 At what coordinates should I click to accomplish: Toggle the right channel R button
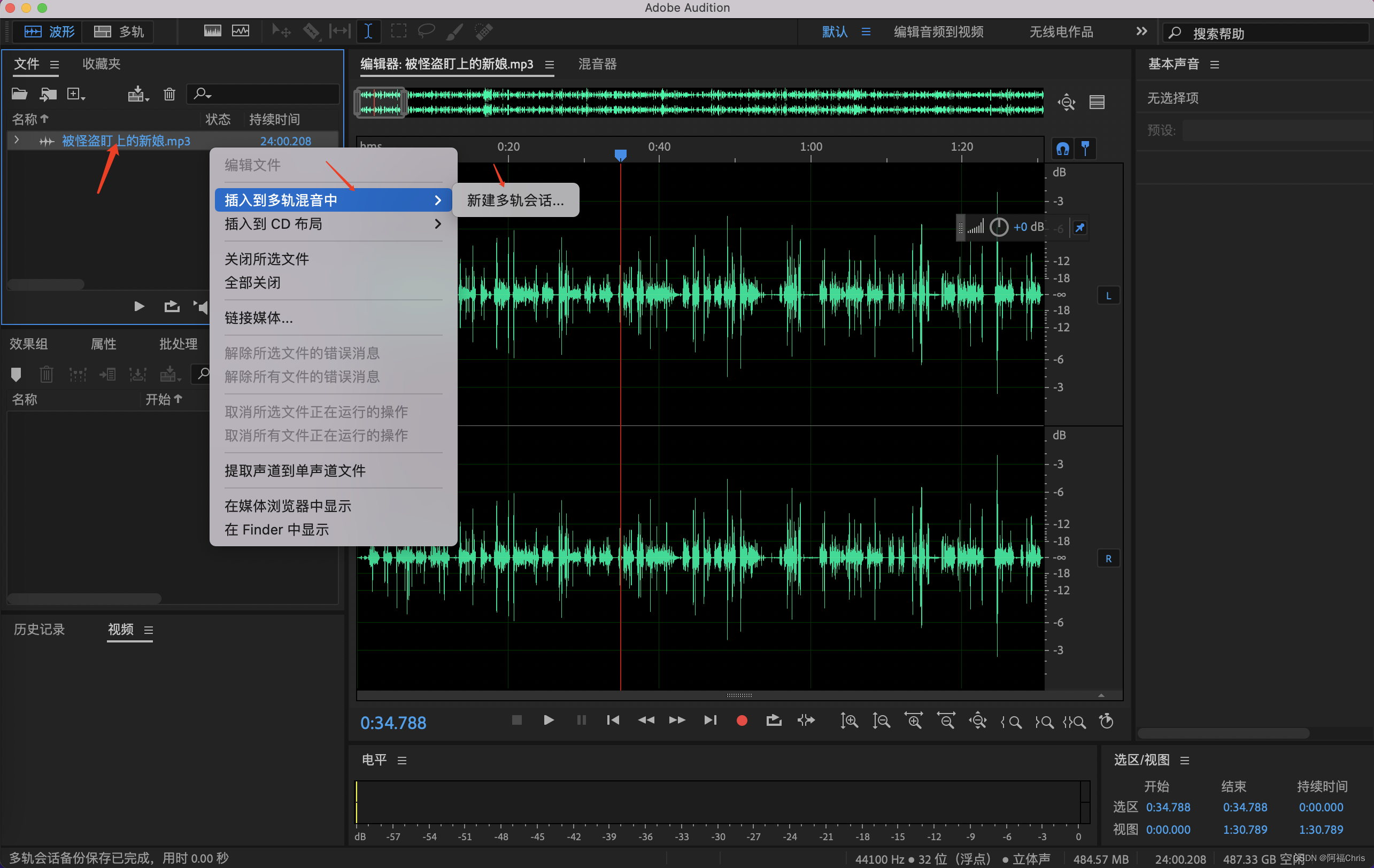click(x=1108, y=559)
